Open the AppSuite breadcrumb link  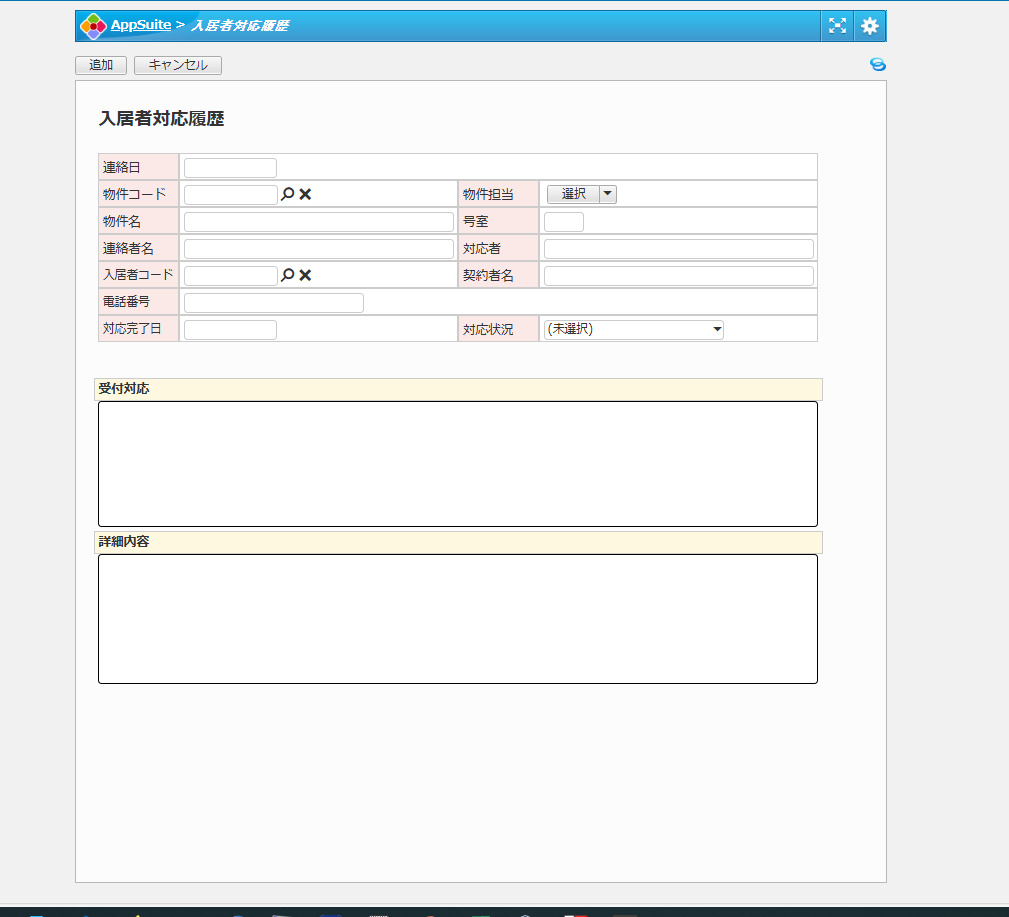(141, 25)
